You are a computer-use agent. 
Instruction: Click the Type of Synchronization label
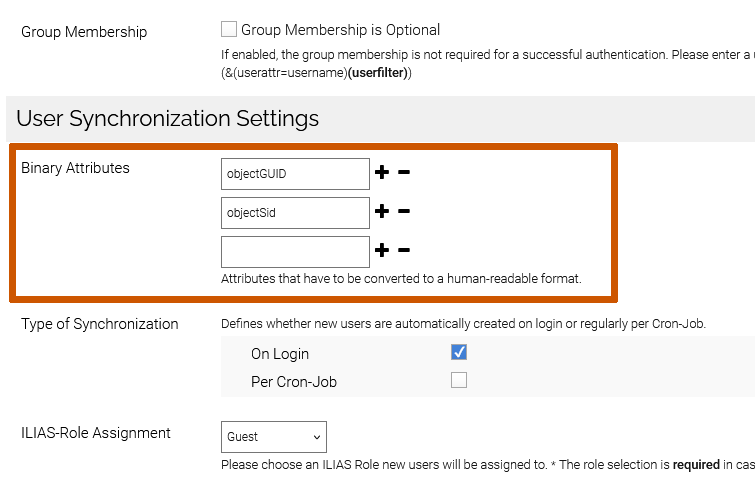(x=100, y=324)
